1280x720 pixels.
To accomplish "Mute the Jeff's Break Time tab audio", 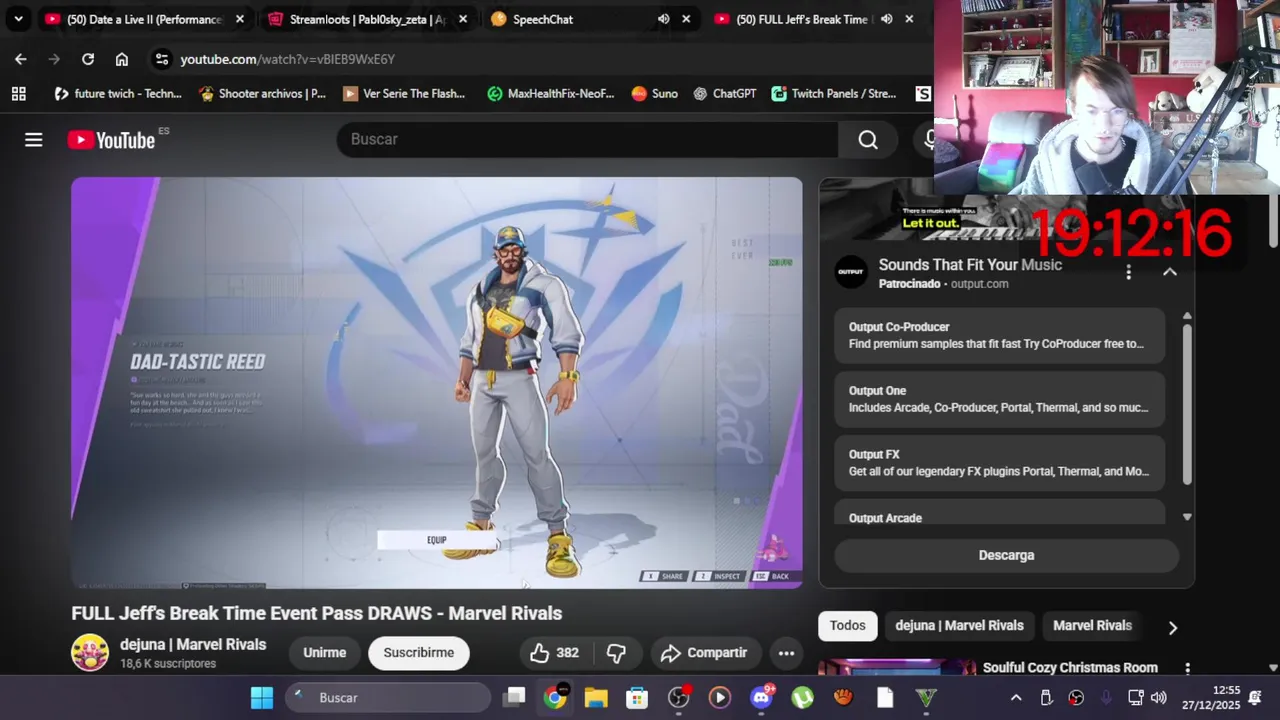I will coord(887,19).
